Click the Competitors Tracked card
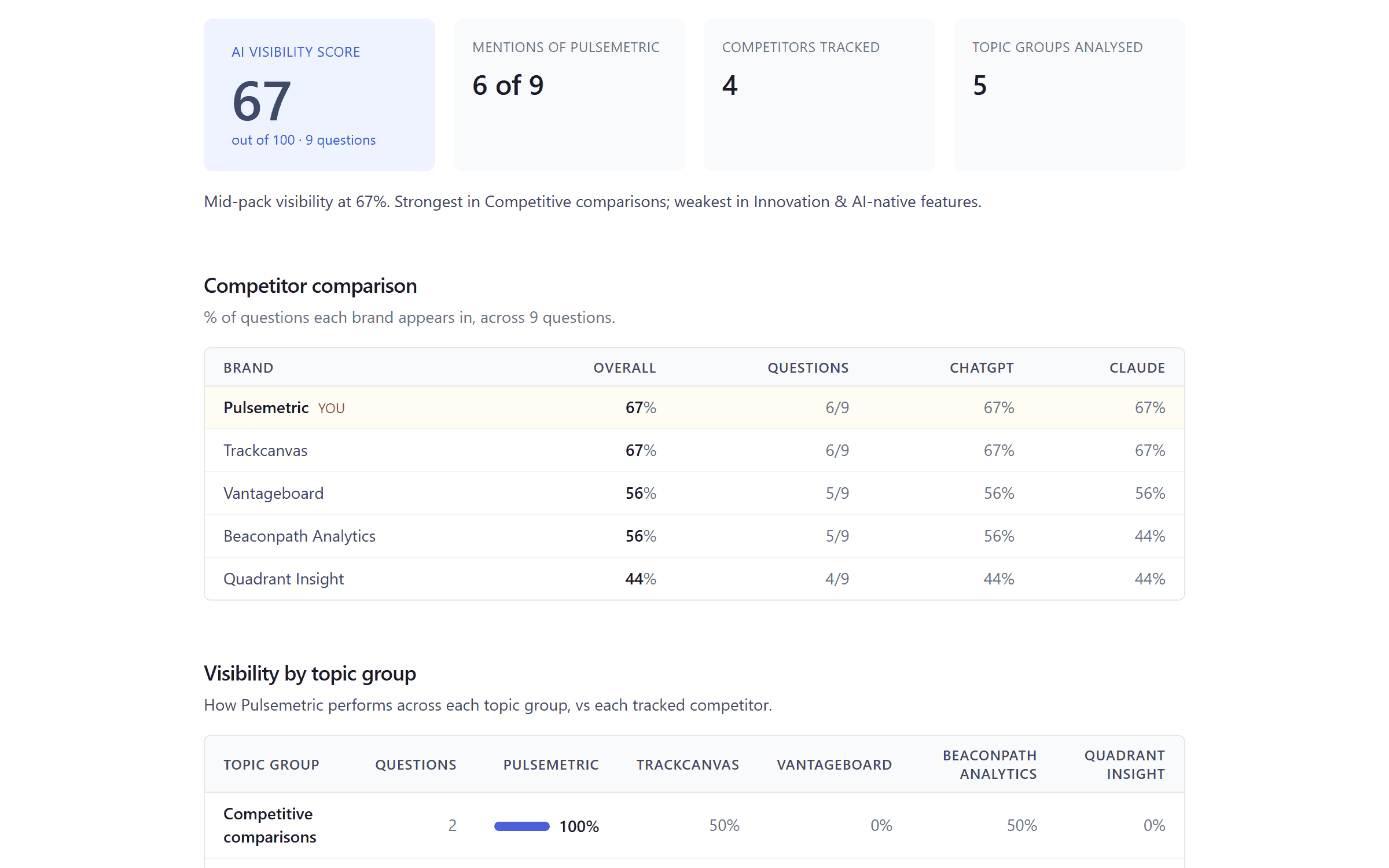Viewport: 1389px width, 868px height. (819, 95)
